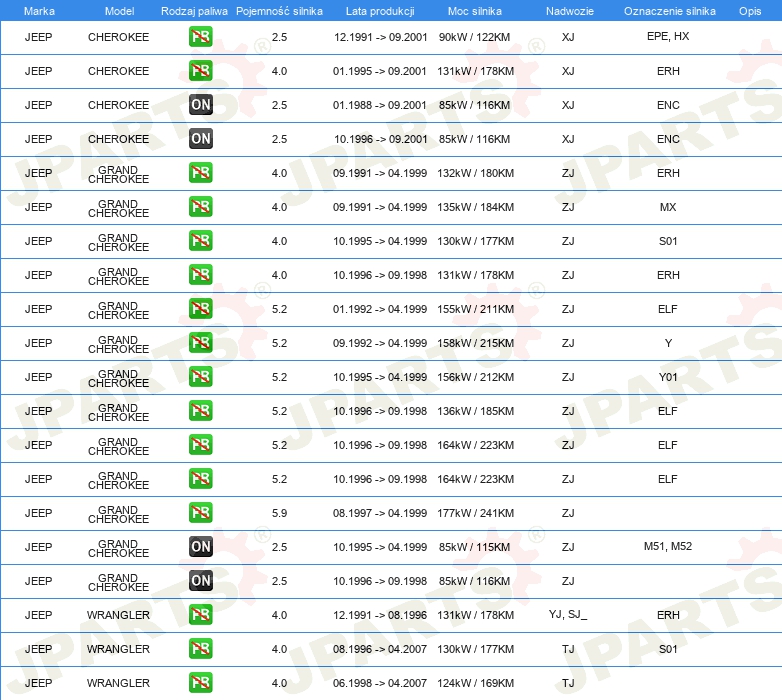Click petrol icon in 241KM Grand Cherokee row
Image resolution: width=782 pixels, height=700 pixels.
[200, 513]
